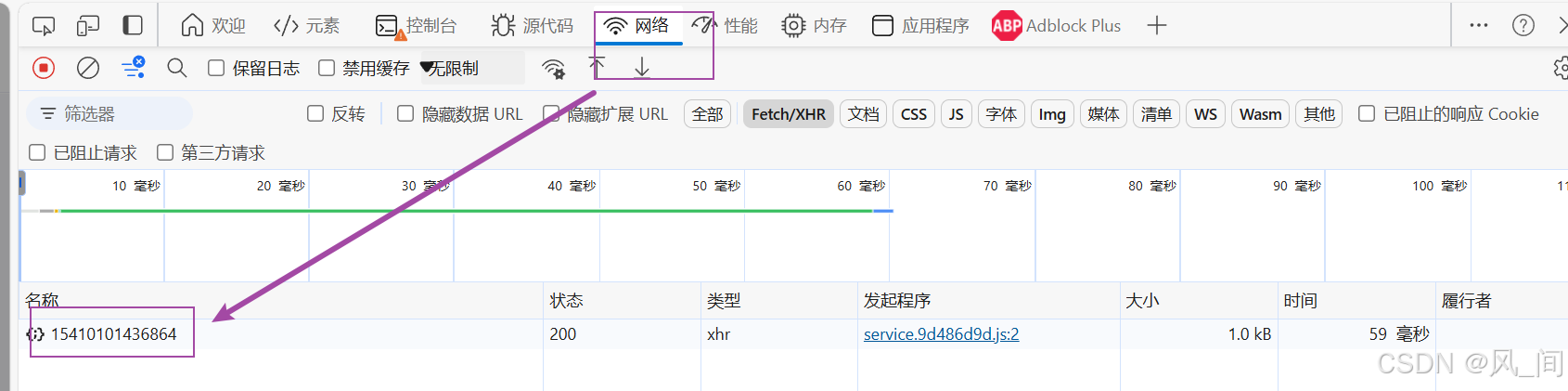Select the Wasm filter

point(1261,113)
